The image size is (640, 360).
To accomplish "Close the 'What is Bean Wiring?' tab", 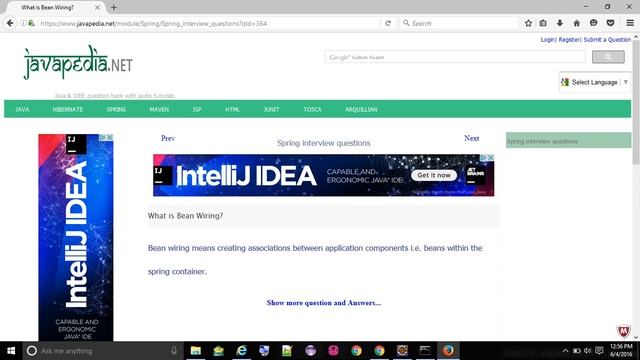I will tap(97, 7).
